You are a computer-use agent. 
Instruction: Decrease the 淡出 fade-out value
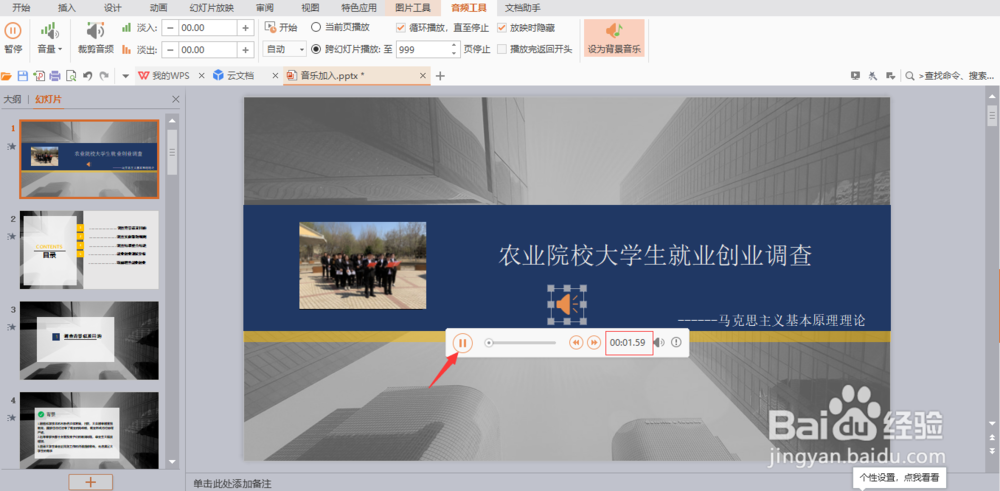coord(169,50)
